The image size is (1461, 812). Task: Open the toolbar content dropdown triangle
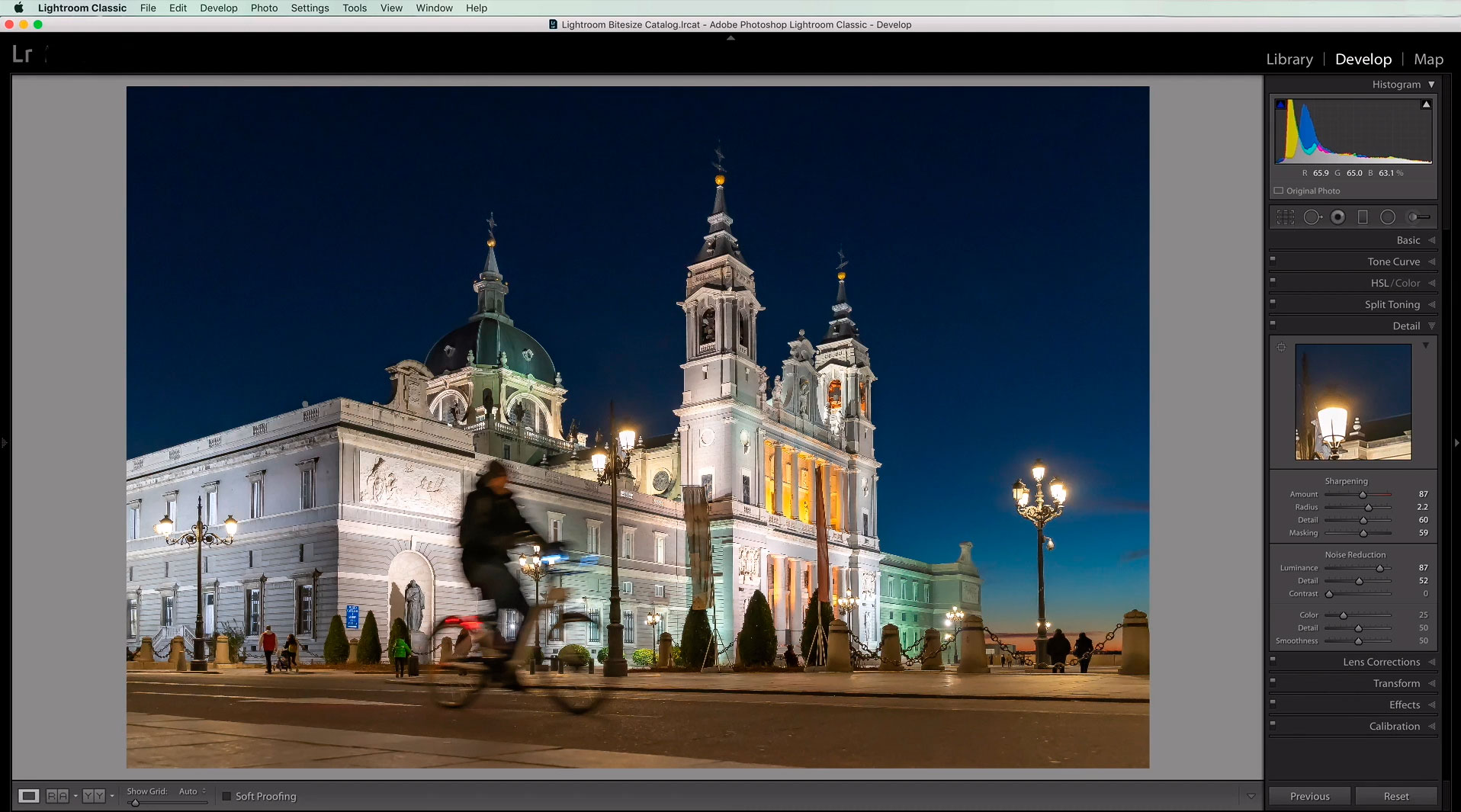[x=1251, y=796]
